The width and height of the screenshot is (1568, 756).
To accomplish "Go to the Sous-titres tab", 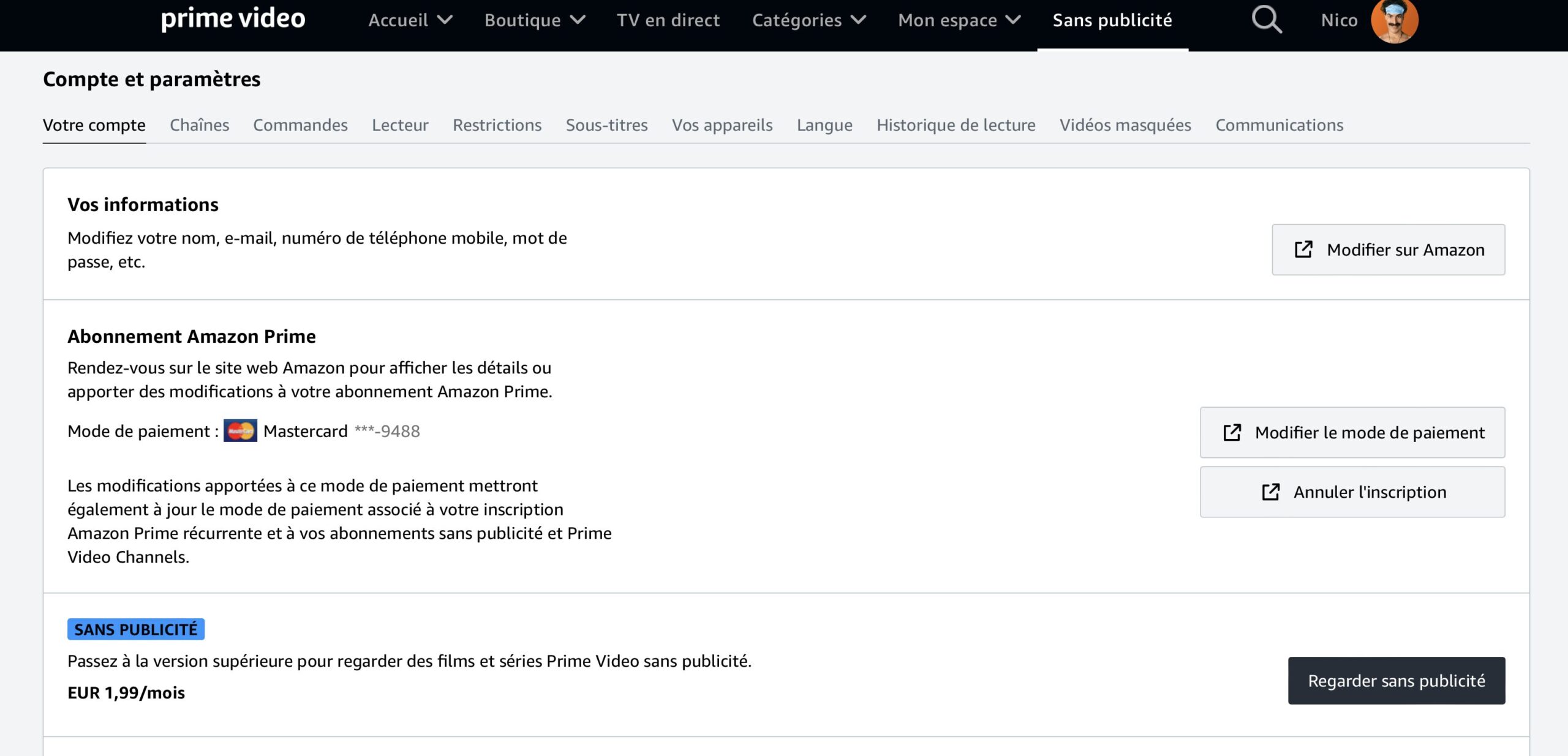I will (x=606, y=125).
